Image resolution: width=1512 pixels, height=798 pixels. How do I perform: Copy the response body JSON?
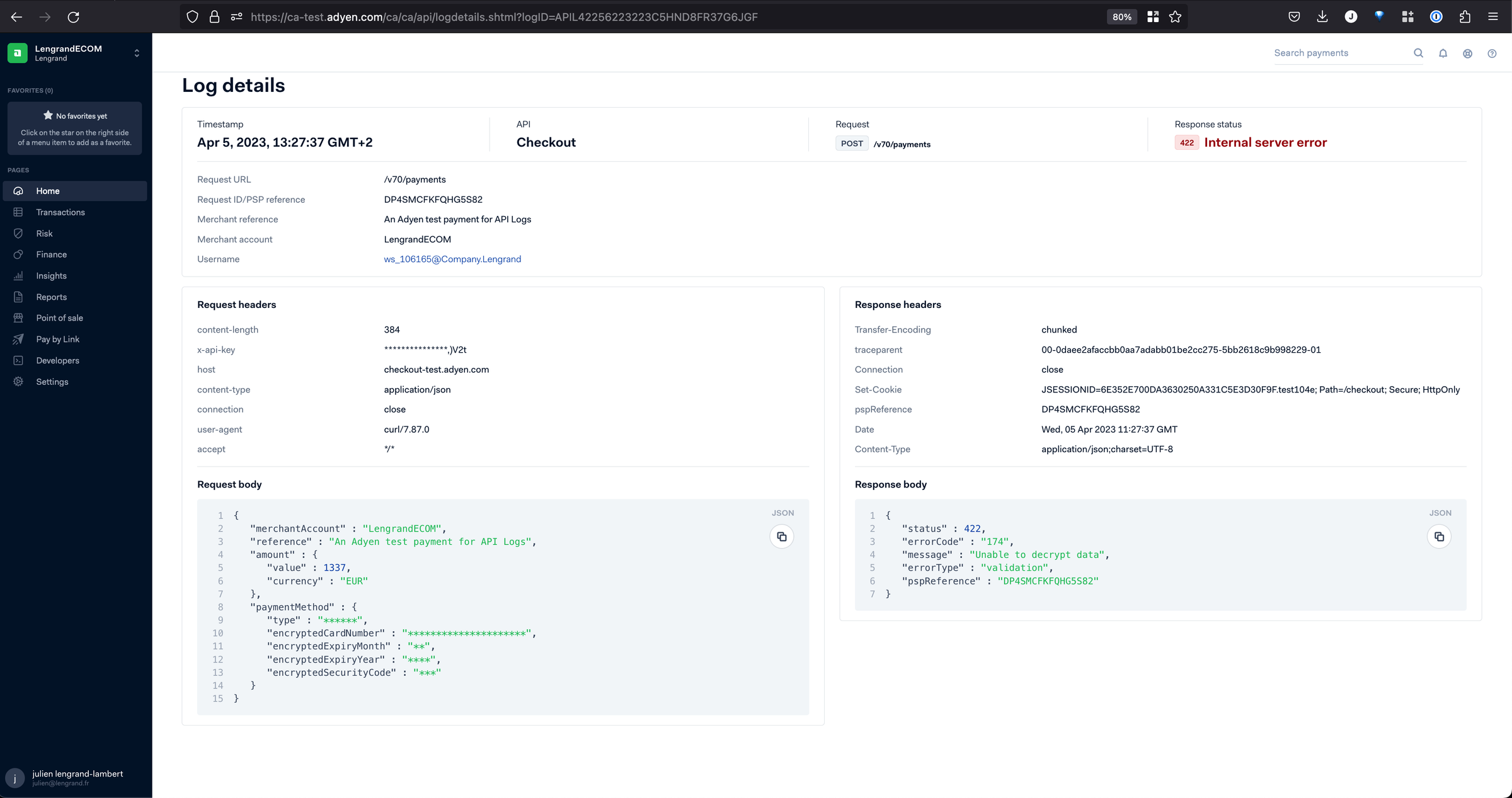1440,537
